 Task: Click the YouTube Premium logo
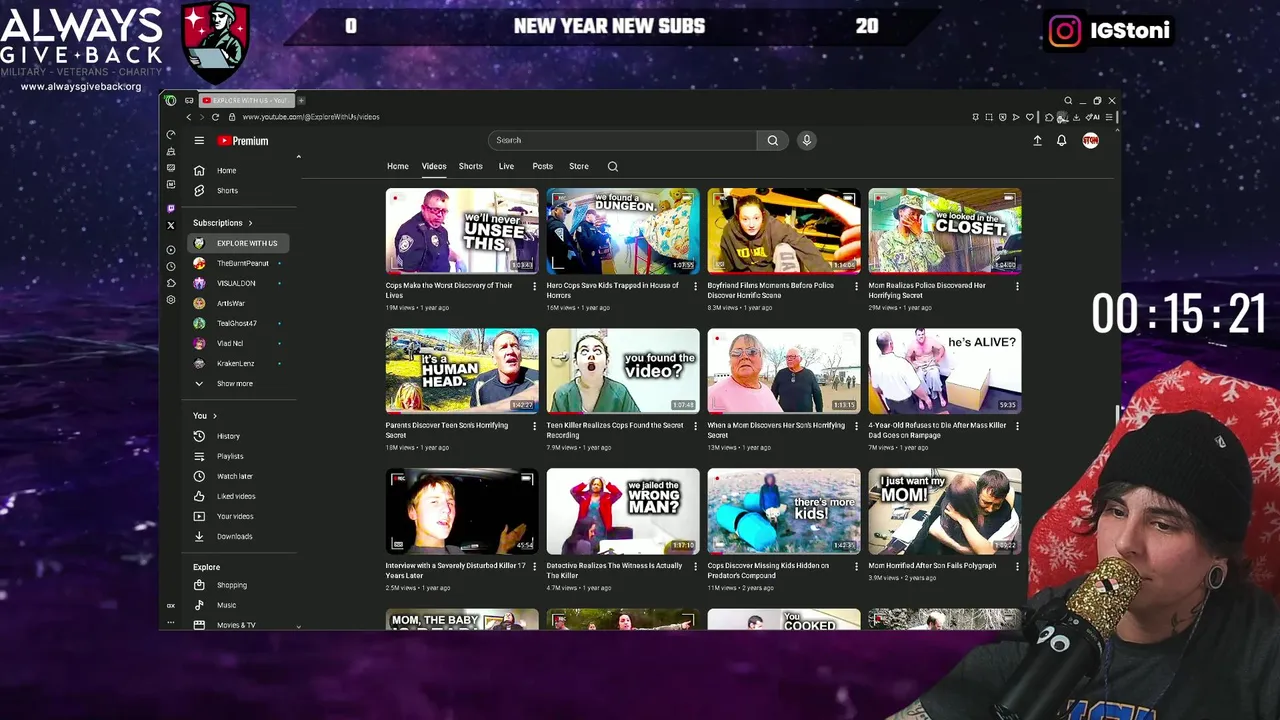(x=243, y=141)
